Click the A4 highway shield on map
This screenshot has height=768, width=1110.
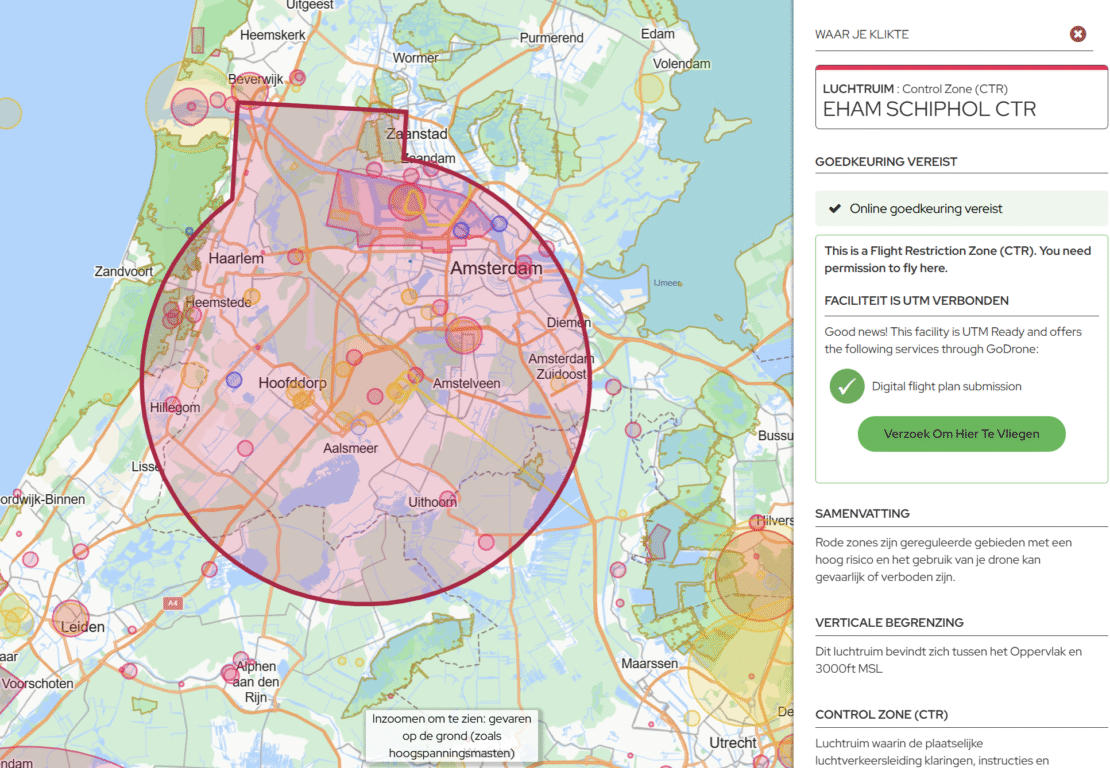pos(172,604)
